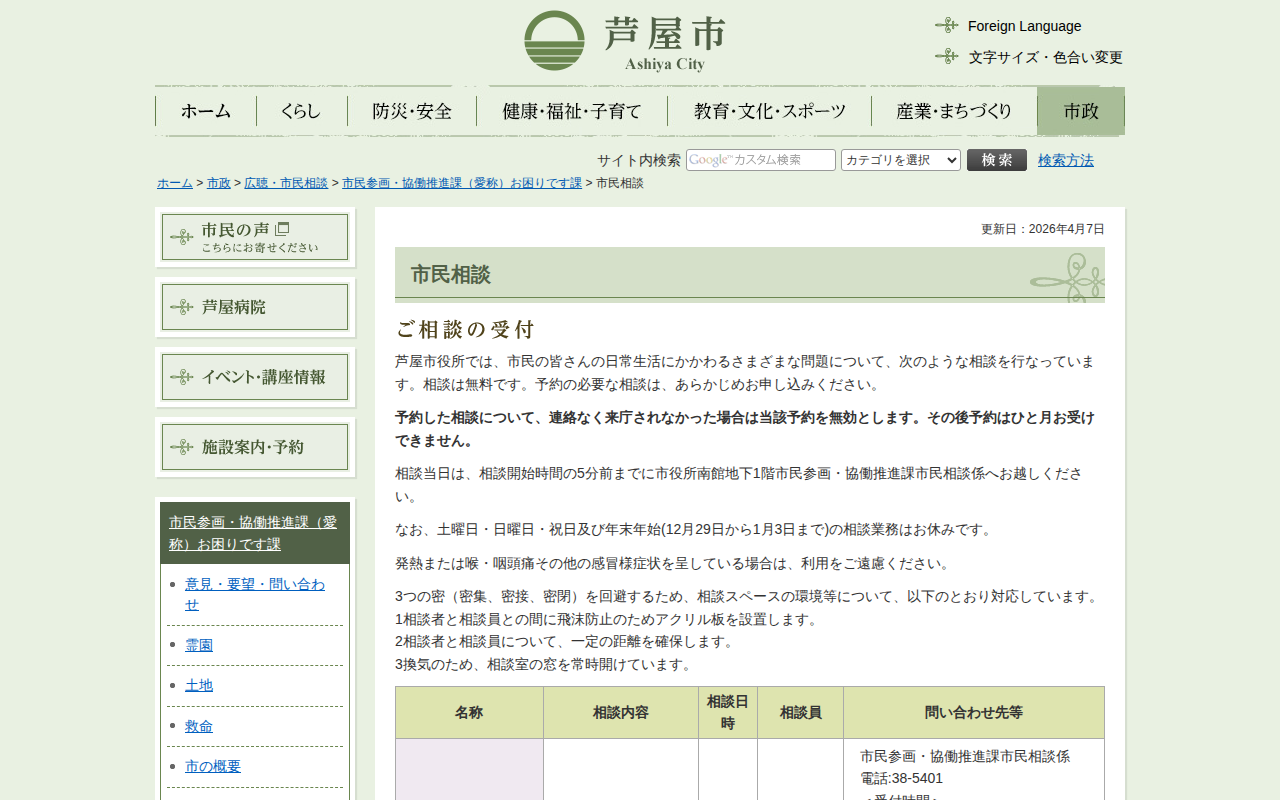1280x800 pixels.
Task: Open the 施設案内・予約 banner
Action: 255,447
